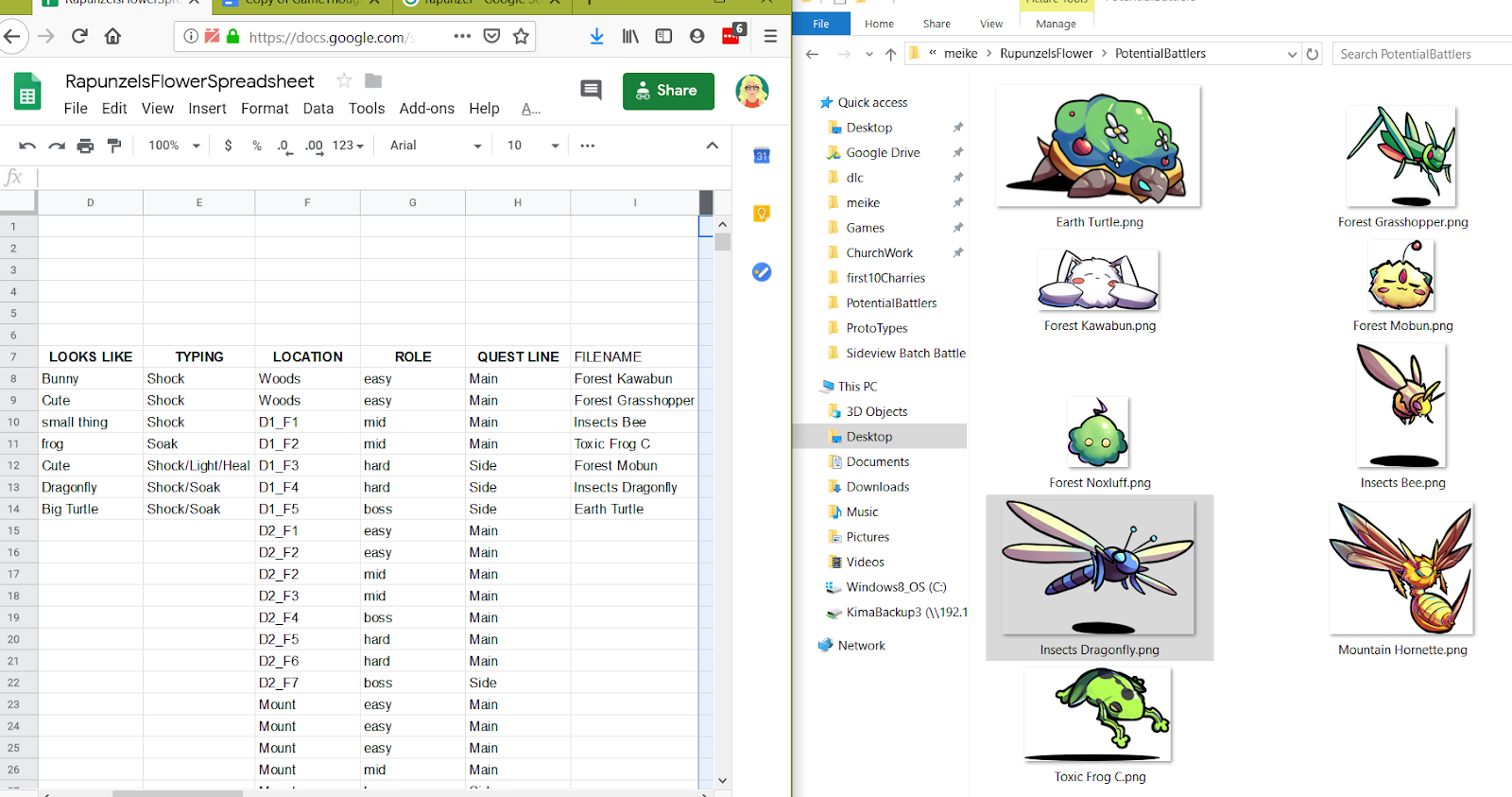This screenshot has height=797, width=1512.
Task: Open Google Calendar side panel
Action: (x=762, y=156)
